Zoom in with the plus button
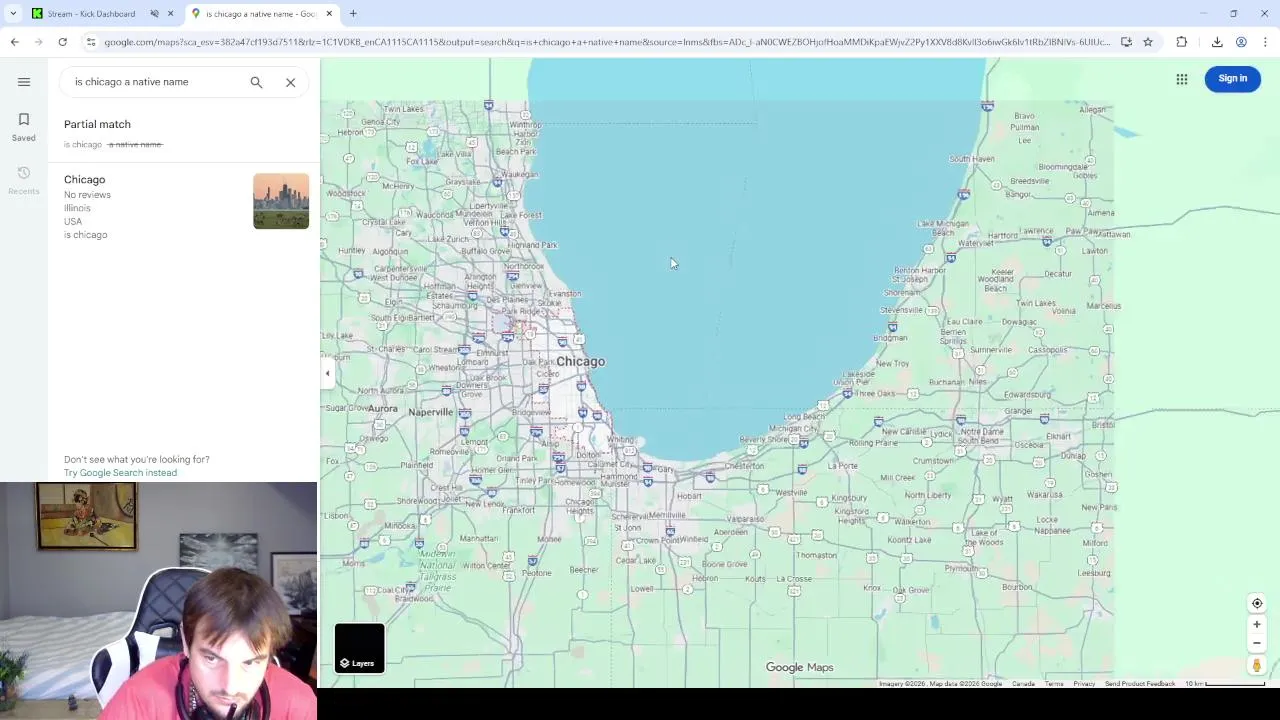 click(x=1257, y=624)
